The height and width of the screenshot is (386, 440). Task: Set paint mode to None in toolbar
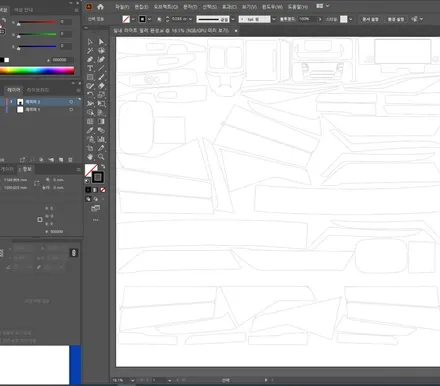click(x=103, y=190)
